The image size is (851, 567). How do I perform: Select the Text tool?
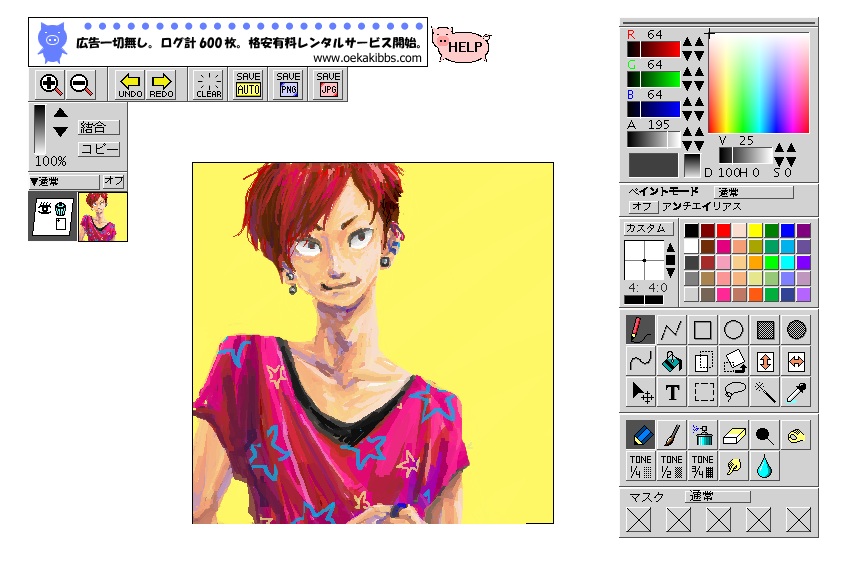point(672,393)
